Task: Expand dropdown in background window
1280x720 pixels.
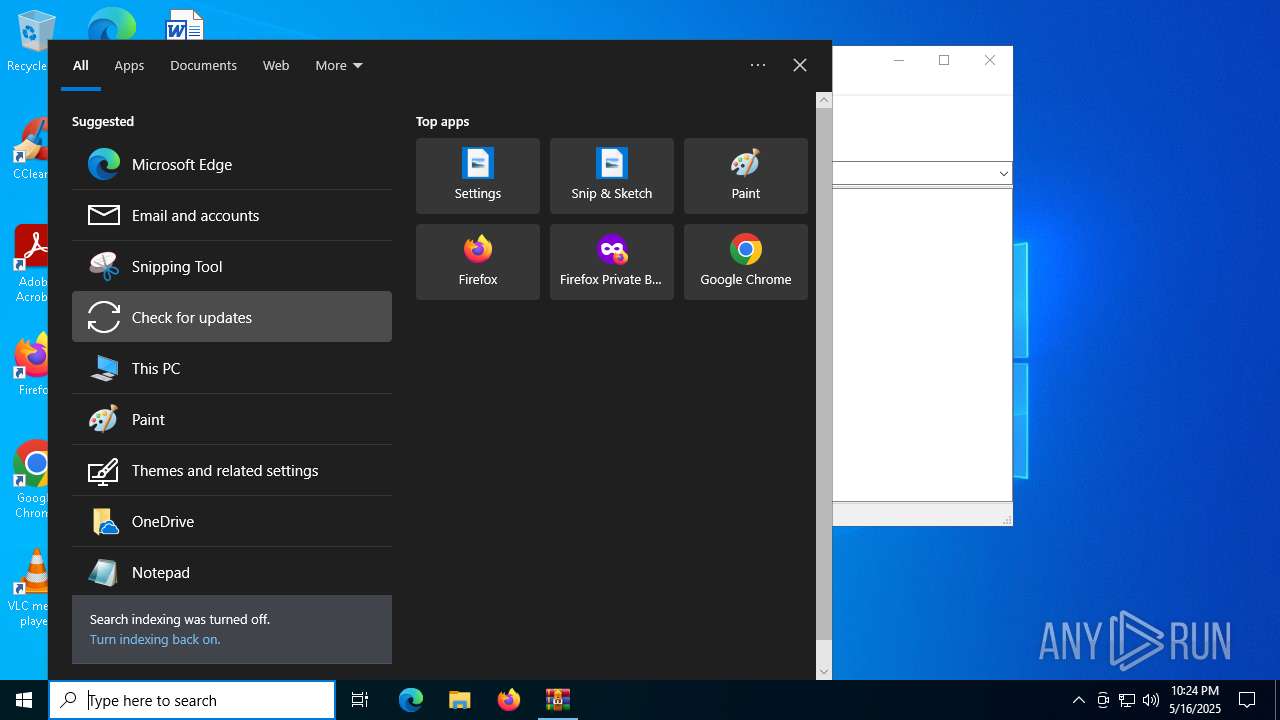Action: [x=1003, y=174]
